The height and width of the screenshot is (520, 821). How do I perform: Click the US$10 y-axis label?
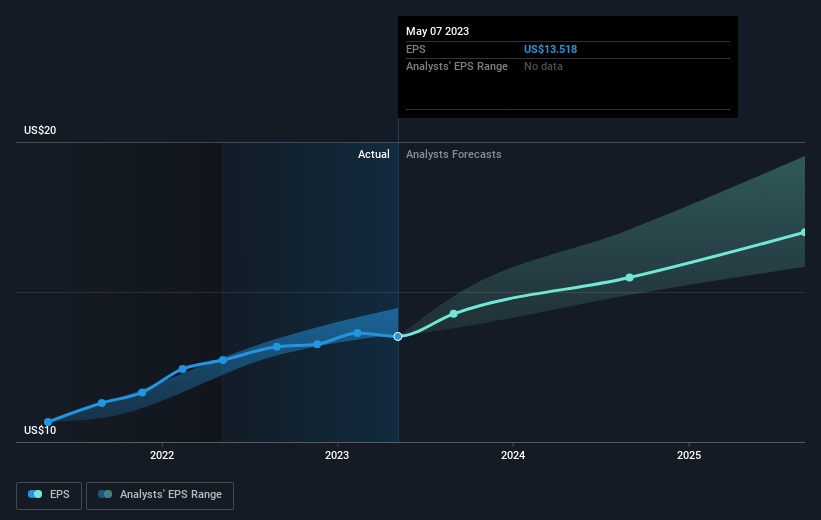(40, 430)
